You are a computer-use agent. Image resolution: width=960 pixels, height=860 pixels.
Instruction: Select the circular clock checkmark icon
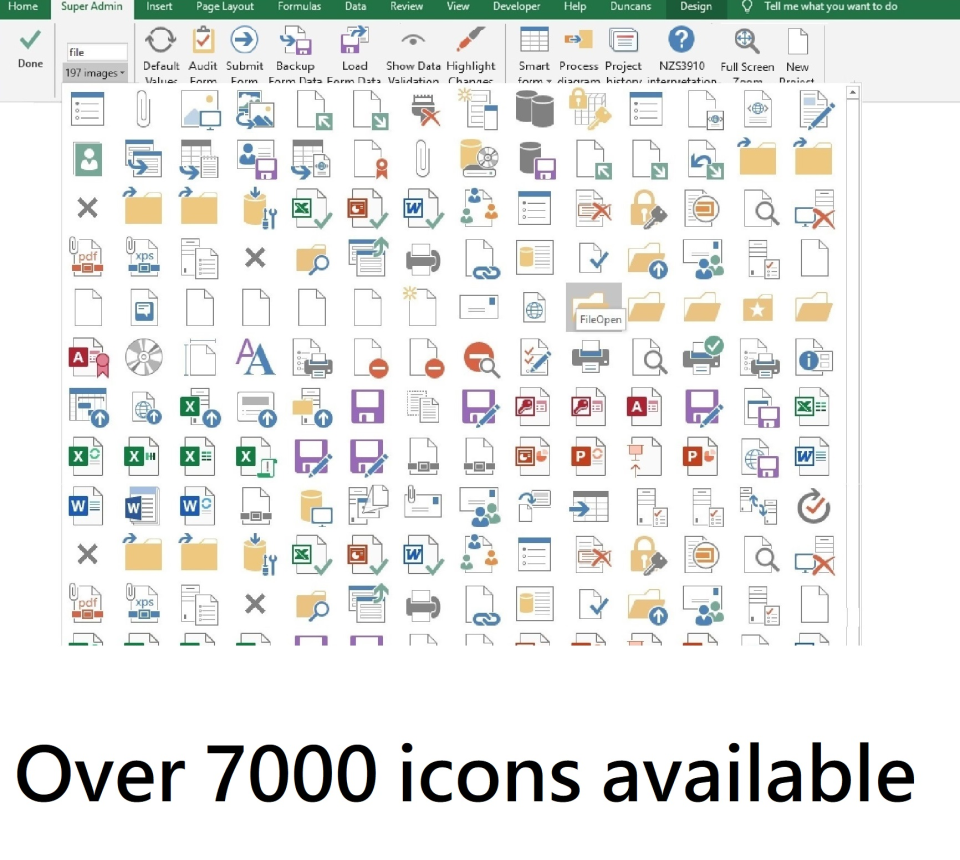[814, 507]
